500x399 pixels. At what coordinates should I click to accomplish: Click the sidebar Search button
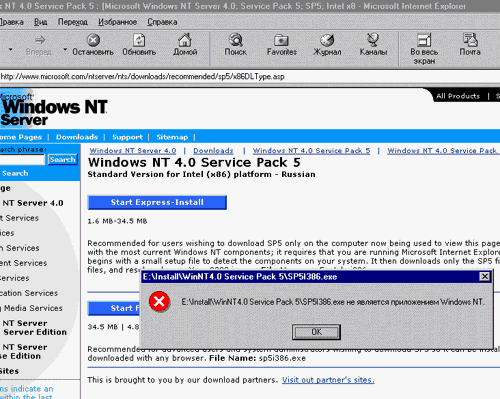[x=63, y=159]
